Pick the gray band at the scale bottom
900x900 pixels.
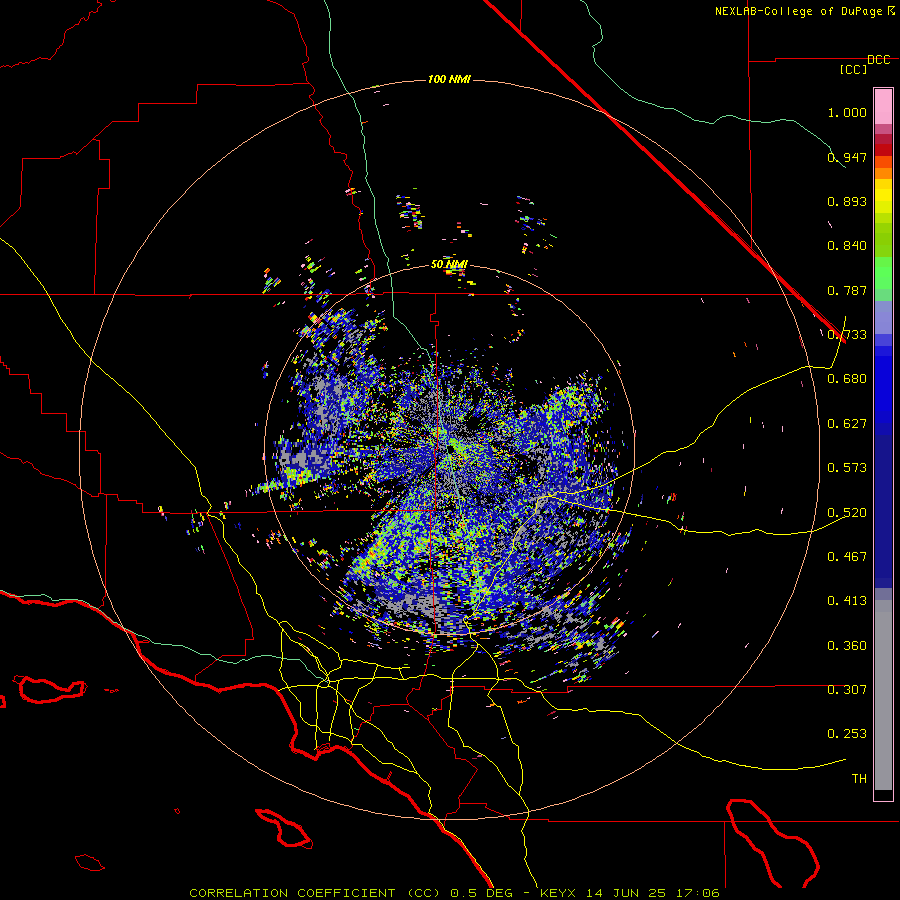pyautogui.click(x=883, y=695)
